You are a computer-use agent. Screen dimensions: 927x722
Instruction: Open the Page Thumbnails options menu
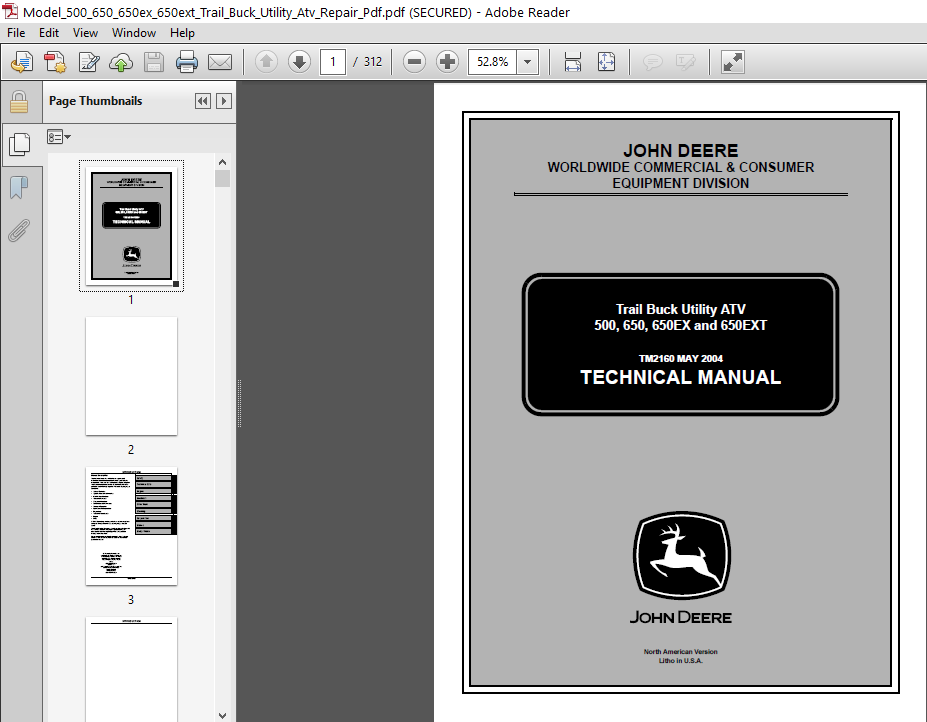click(58, 136)
